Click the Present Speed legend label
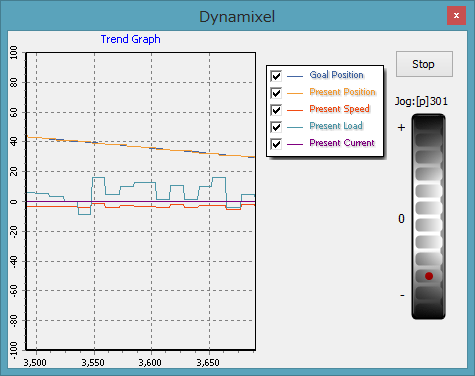Viewport: 475px width, 376px height. pos(339,109)
